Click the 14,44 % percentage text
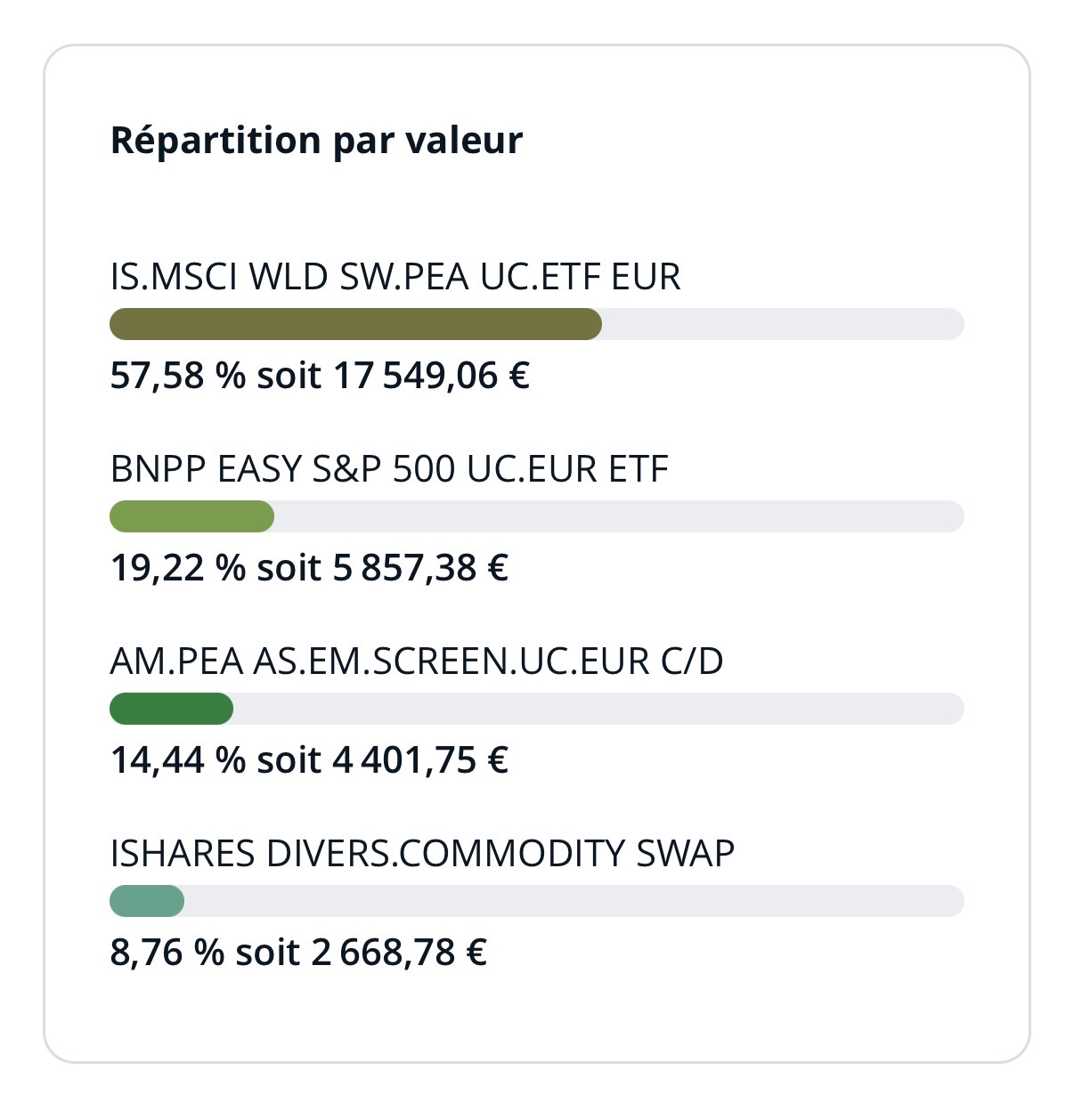The height and width of the screenshot is (1120, 1074). coord(177,760)
